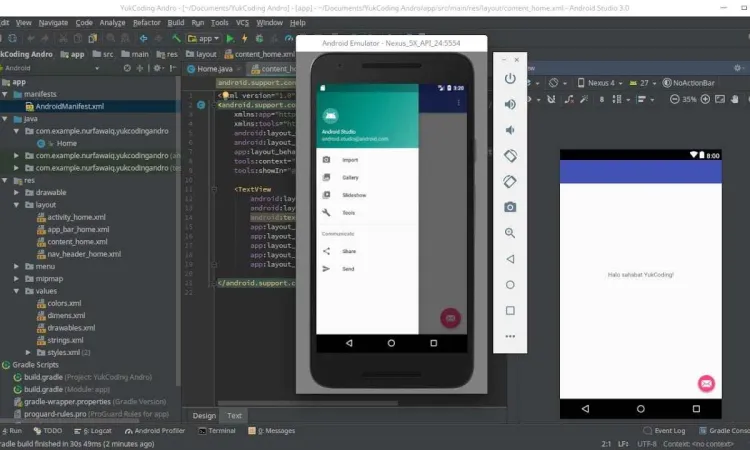Open content_home.xml in project tree
The width and height of the screenshot is (750, 450).
(77, 241)
